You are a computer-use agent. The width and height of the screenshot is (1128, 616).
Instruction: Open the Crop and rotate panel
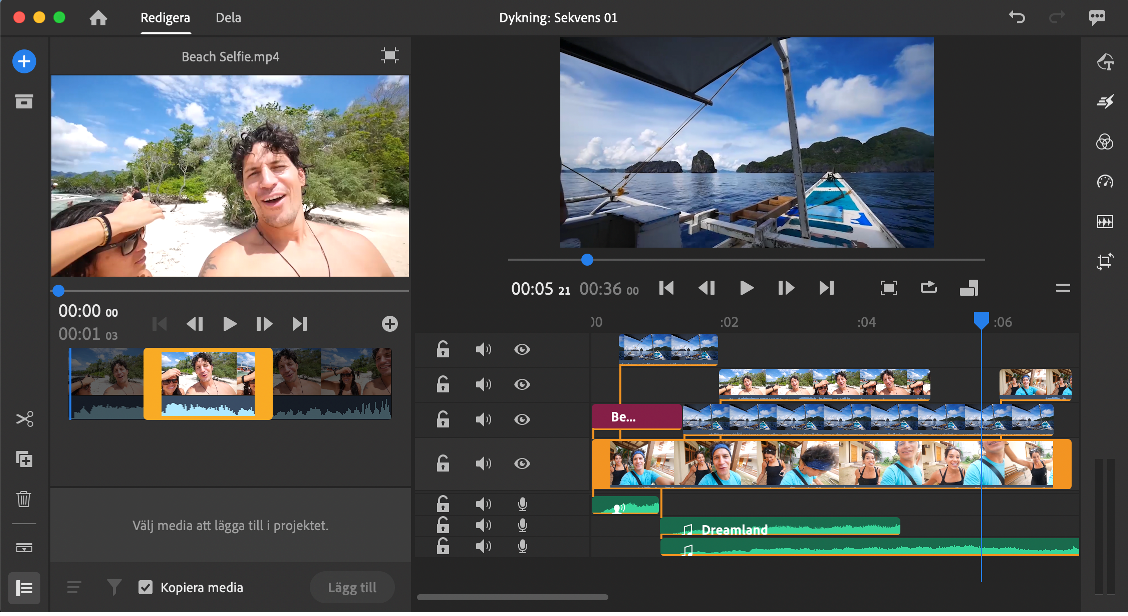pyautogui.click(x=1104, y=262)
